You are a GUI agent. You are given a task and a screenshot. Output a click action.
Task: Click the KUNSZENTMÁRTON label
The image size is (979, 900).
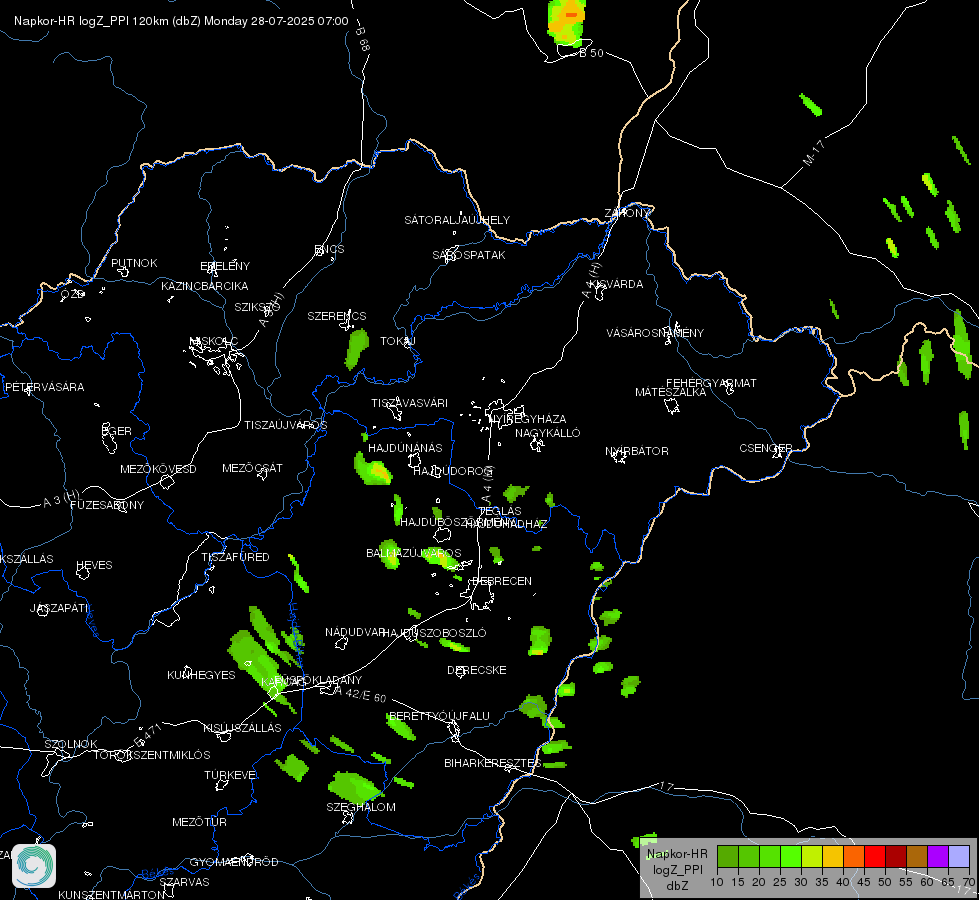coord(111,894)
